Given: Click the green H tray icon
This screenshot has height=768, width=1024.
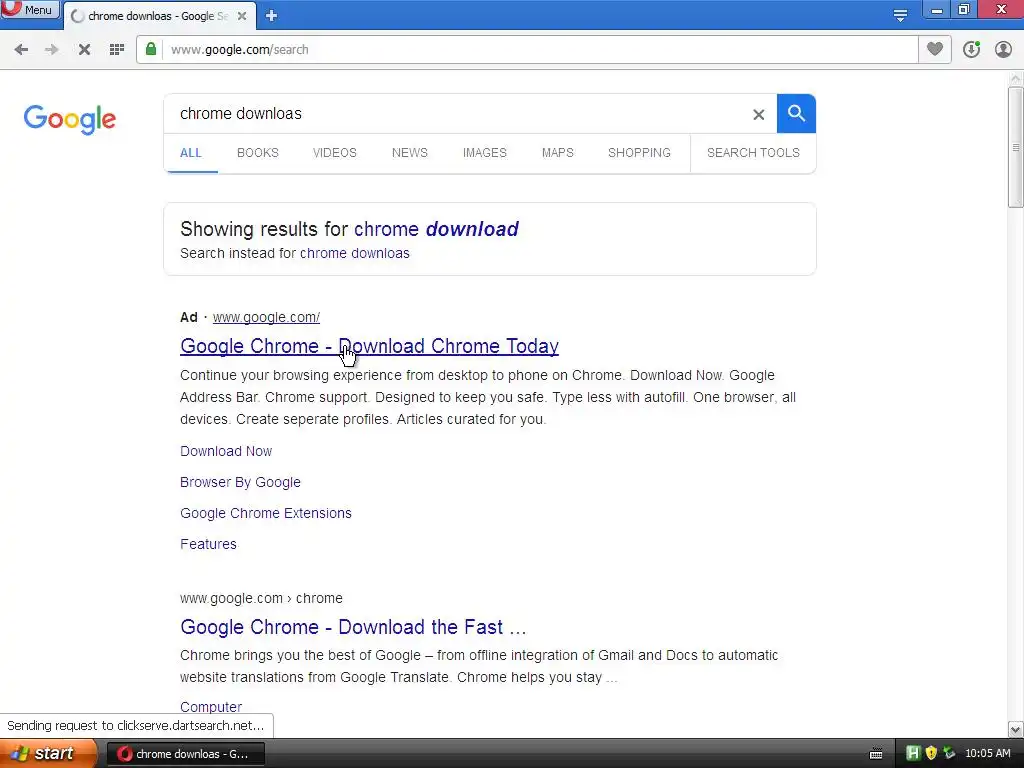Looking at the screenshot, I should coord(913,754).
